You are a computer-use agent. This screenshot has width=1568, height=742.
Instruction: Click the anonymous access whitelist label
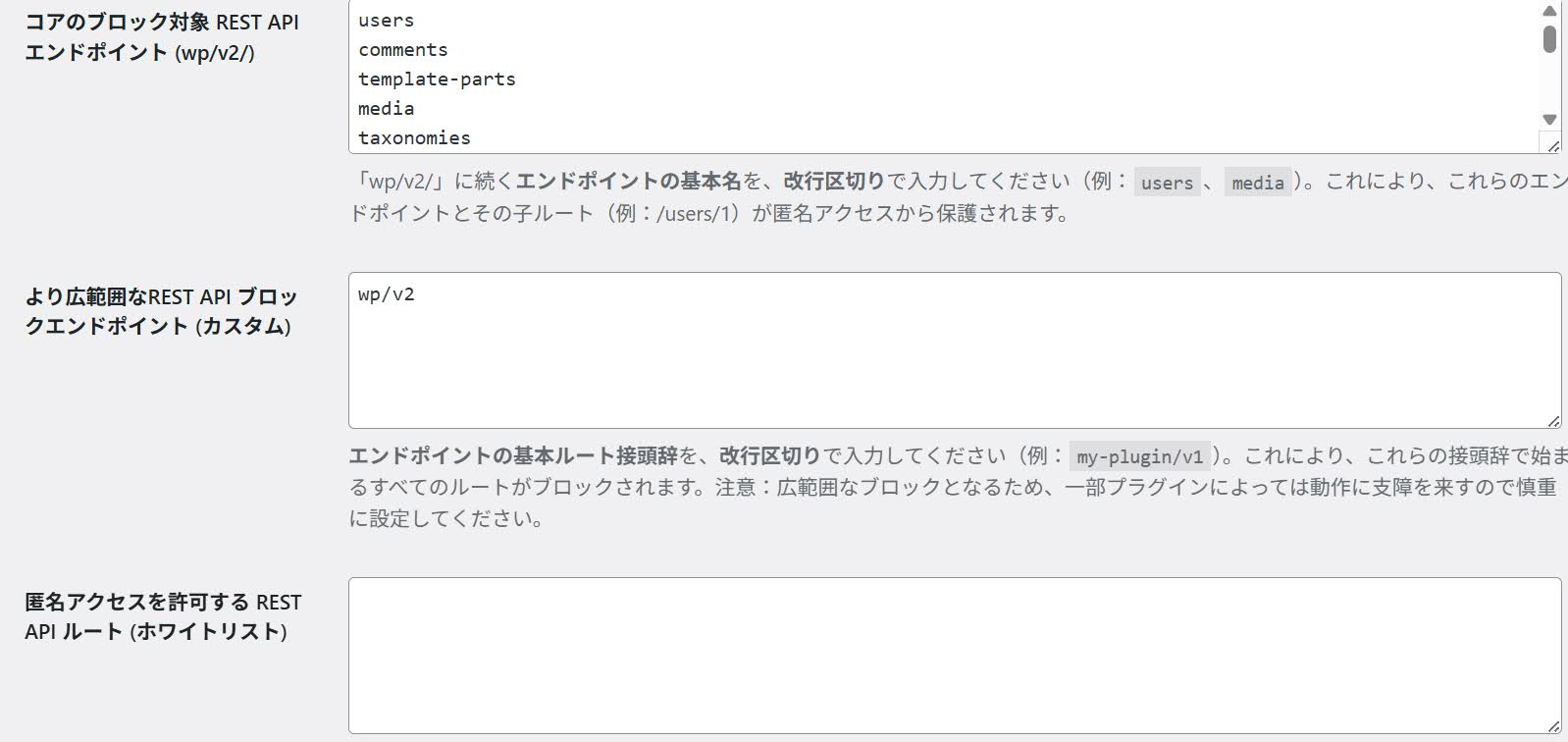(x=163, y=616)
